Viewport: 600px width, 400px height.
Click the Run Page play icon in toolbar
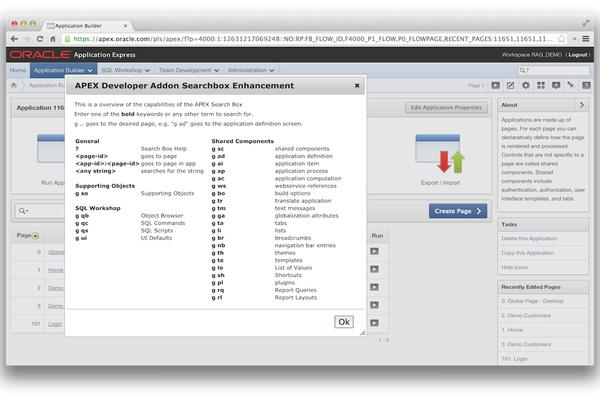(496, 85)
